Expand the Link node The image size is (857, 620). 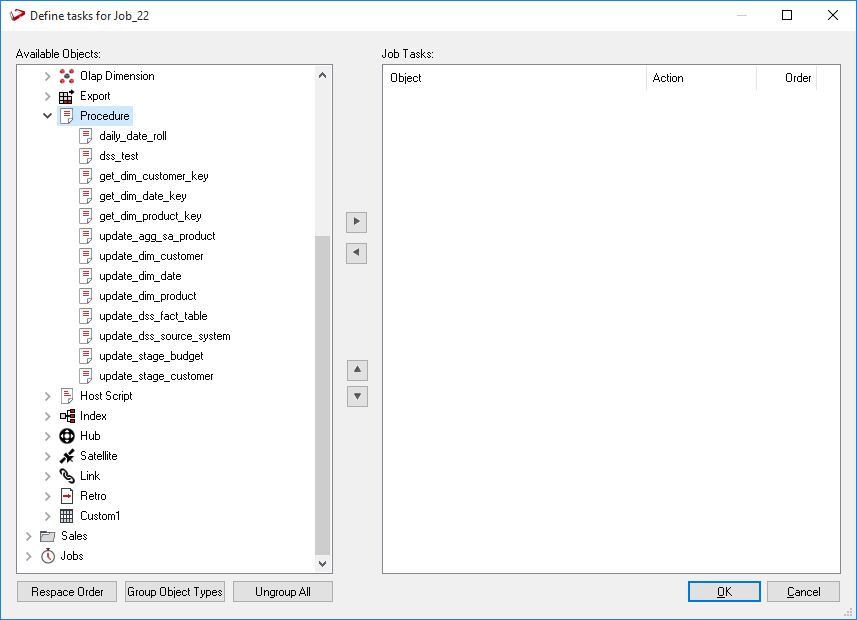(x=48, y=476)
